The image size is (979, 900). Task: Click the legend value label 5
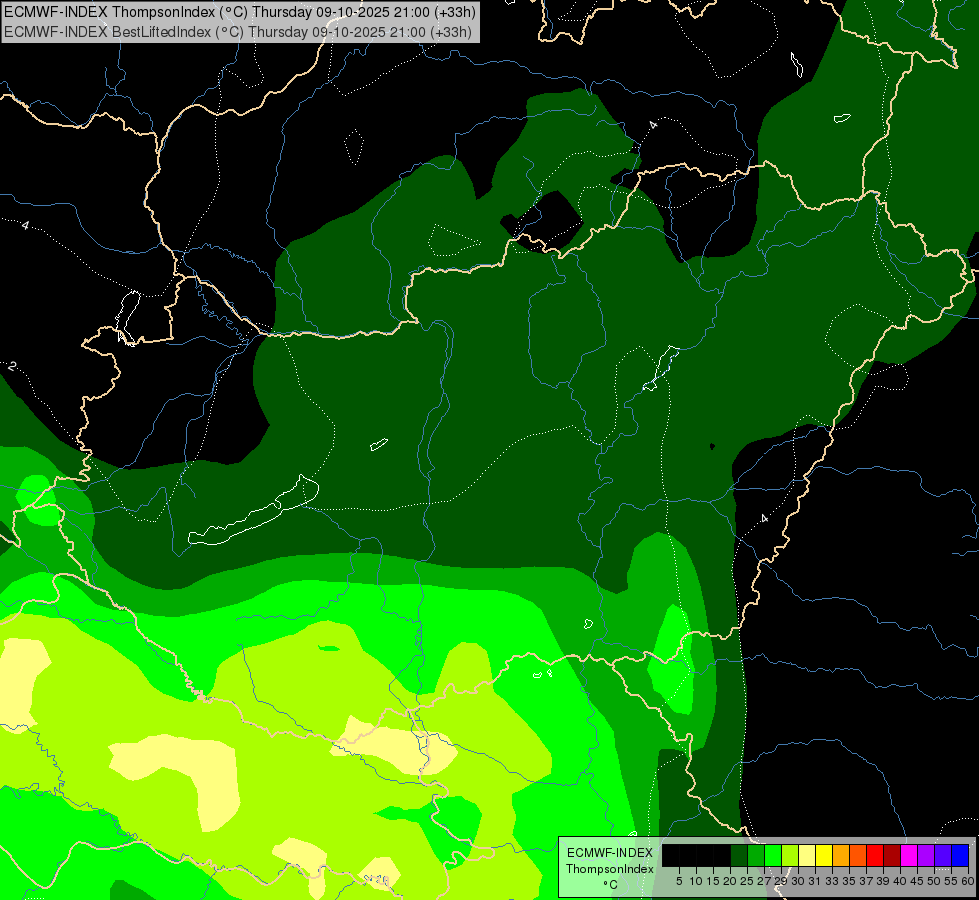[679, 881]
